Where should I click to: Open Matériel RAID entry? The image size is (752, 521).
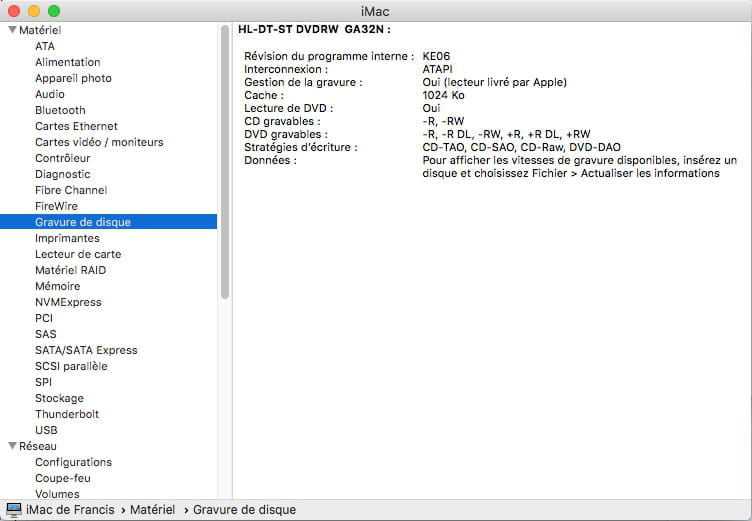pyautogui.click(x=70, y=270)
